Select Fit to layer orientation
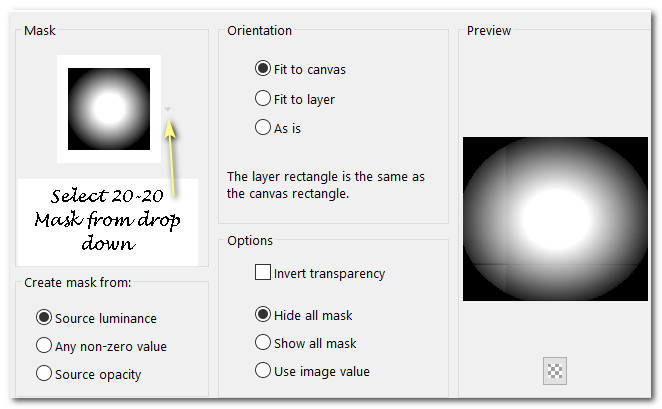This screenshot has width=662, height=409. (x=263, y=99)
